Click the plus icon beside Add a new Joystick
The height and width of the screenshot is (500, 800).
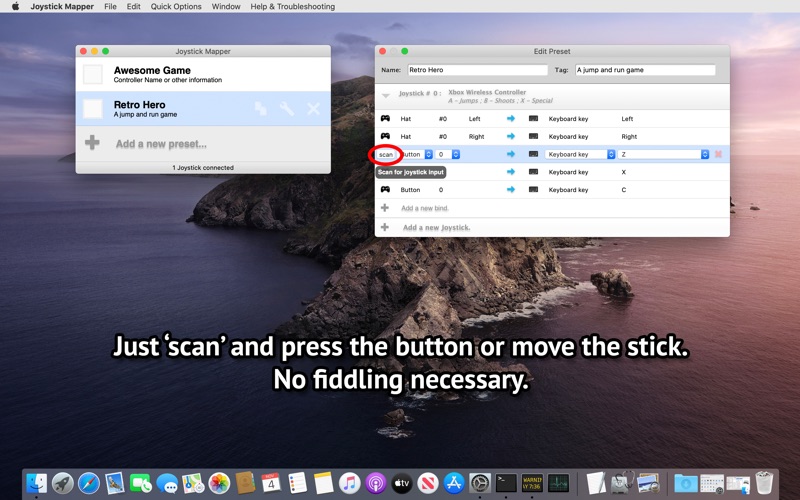(385, 227)
